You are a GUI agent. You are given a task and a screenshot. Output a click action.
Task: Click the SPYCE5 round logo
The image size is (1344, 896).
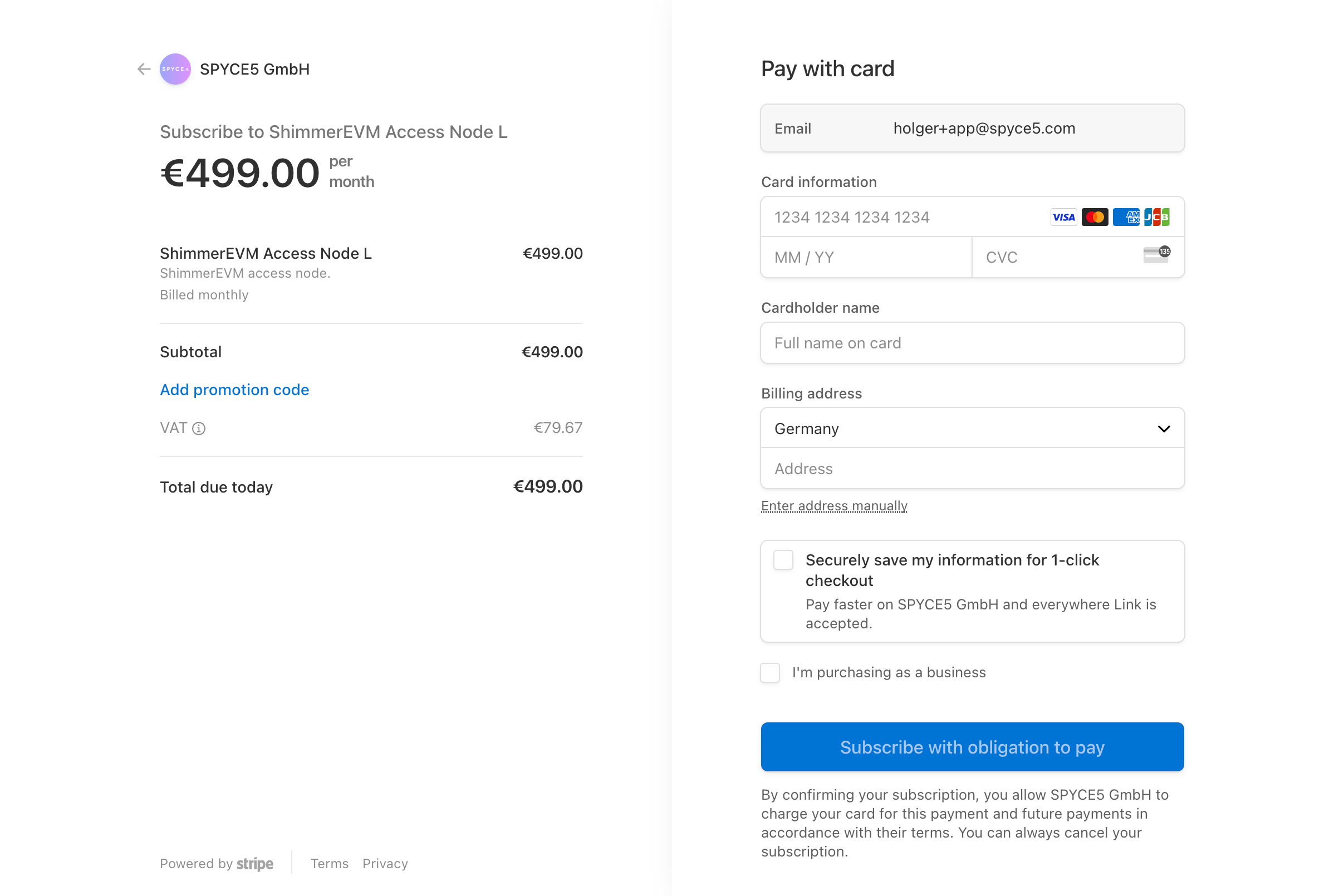pos(175,69)
